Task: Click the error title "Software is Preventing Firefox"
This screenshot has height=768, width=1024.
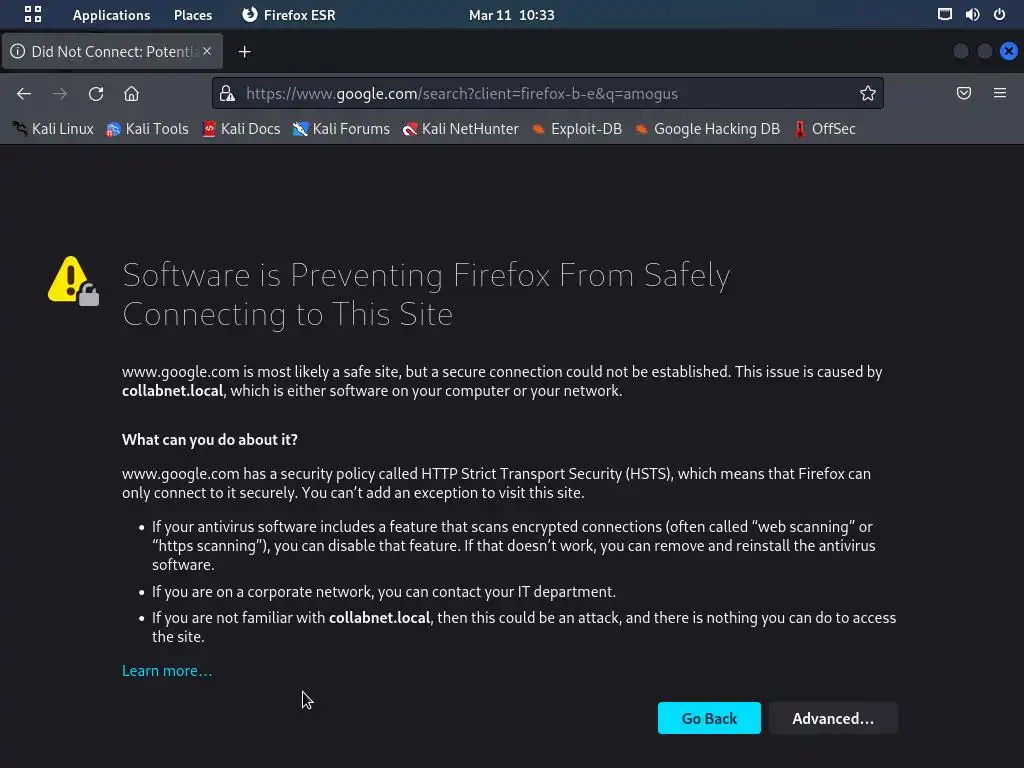Action: coord(426,295)
